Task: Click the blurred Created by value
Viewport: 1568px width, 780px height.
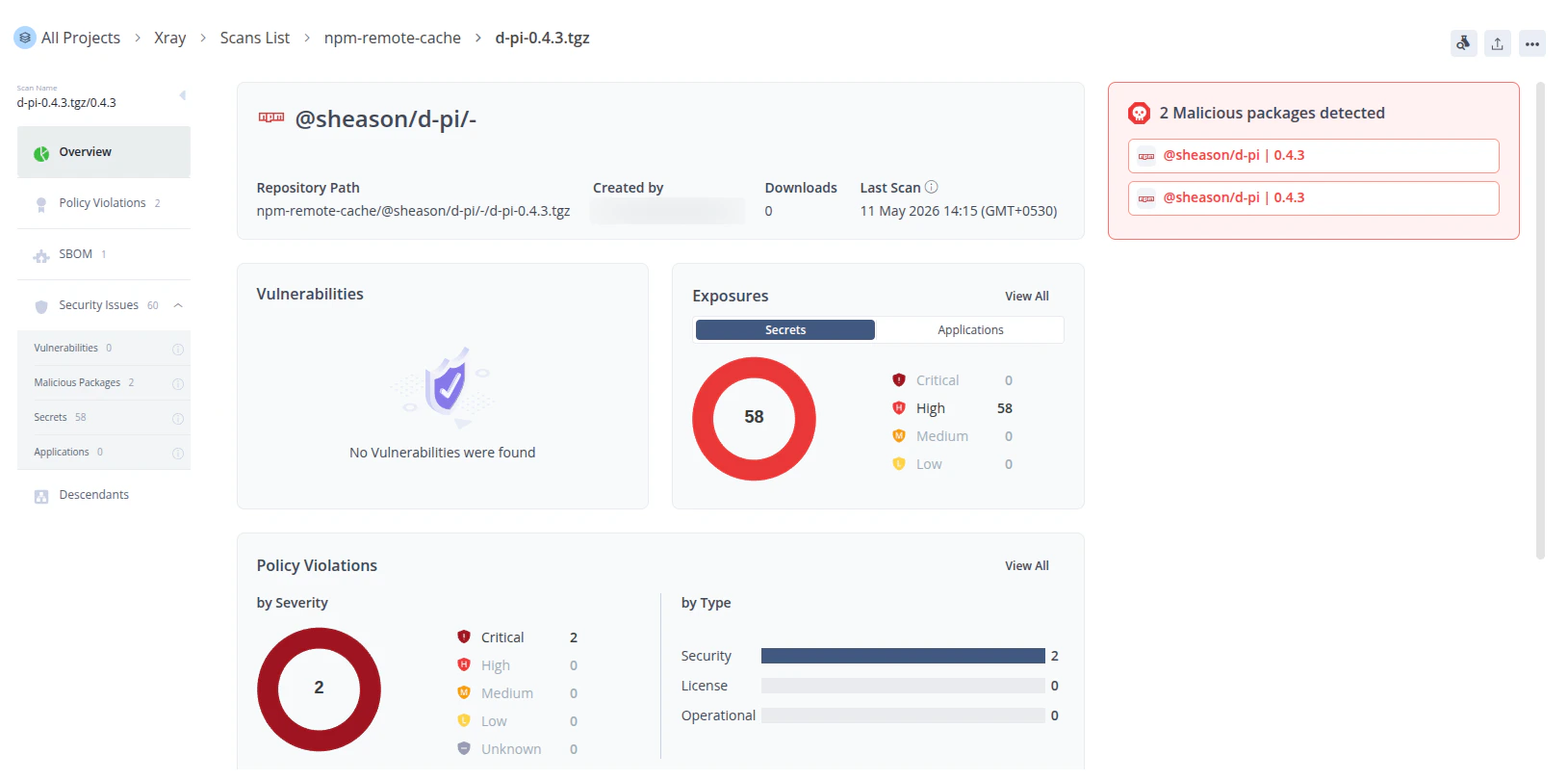Action: click(x=667, y=211)
